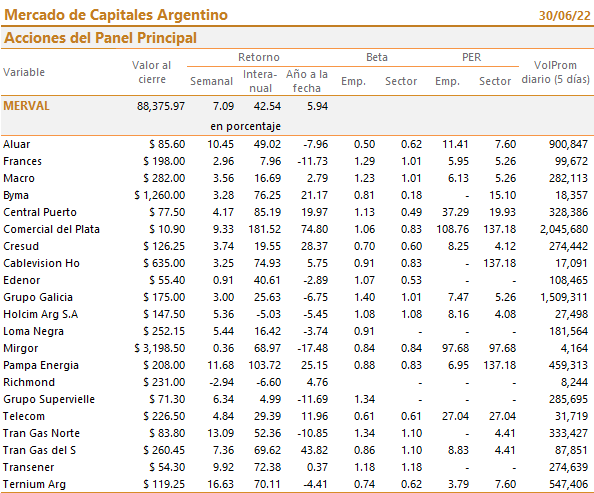The width and height of the screenshot is (594, 493).
Task: Click the MERVAL closing value 88,375.97
Action: pos(161,106)
